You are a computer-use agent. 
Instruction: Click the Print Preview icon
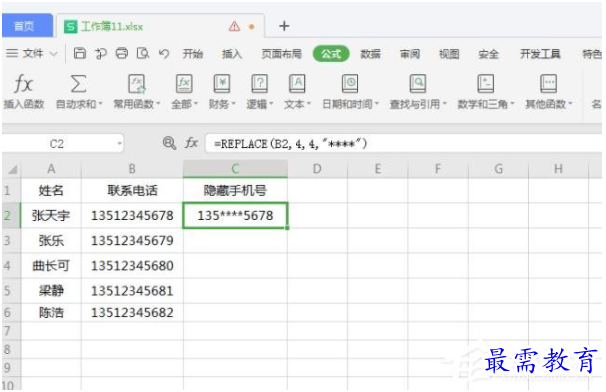click(x=143, y=53)
